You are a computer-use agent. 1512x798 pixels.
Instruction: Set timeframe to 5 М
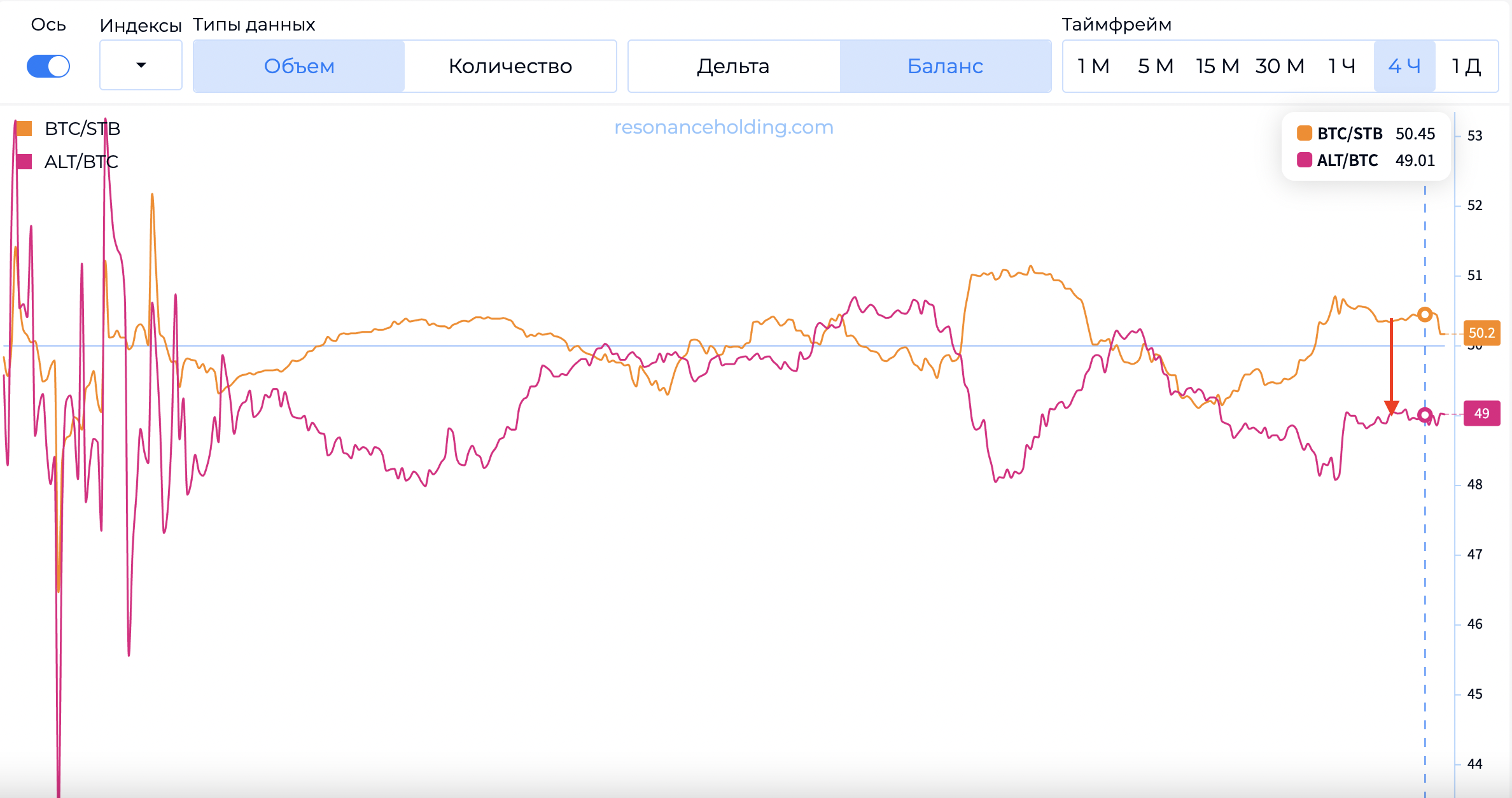point(1155,66)
